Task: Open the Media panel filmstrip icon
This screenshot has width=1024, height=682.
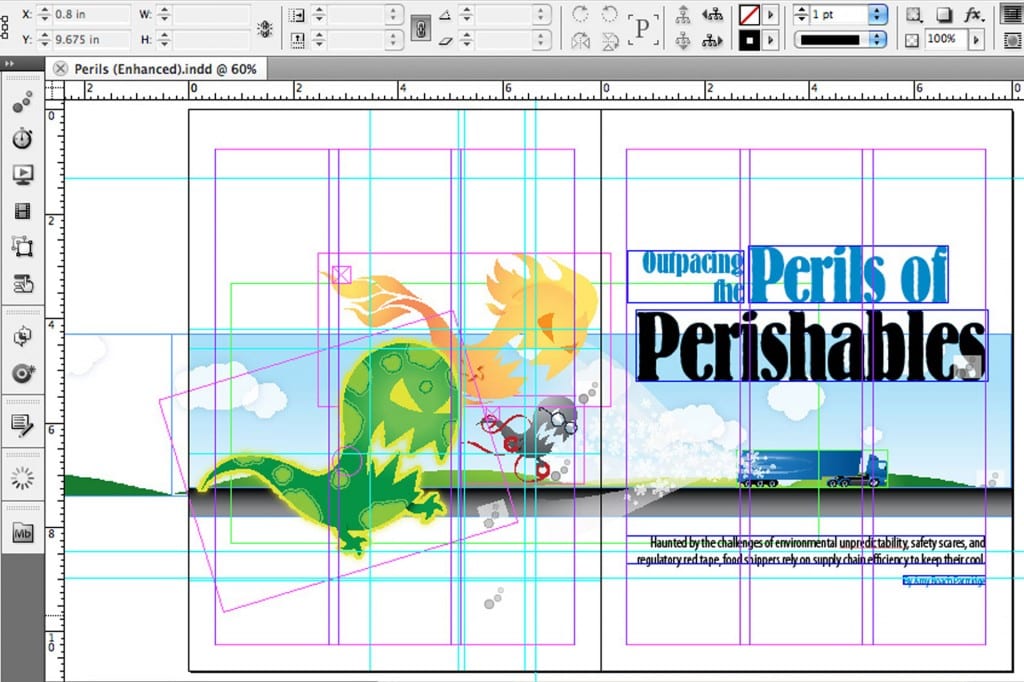Action: [22, 211]
